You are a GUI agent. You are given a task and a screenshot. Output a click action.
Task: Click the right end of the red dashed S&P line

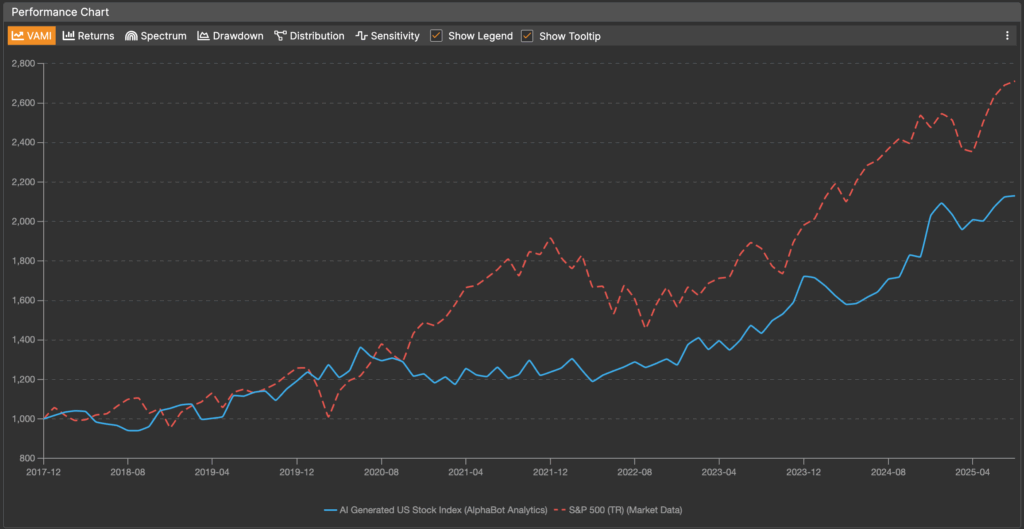tap(1014, 82)
